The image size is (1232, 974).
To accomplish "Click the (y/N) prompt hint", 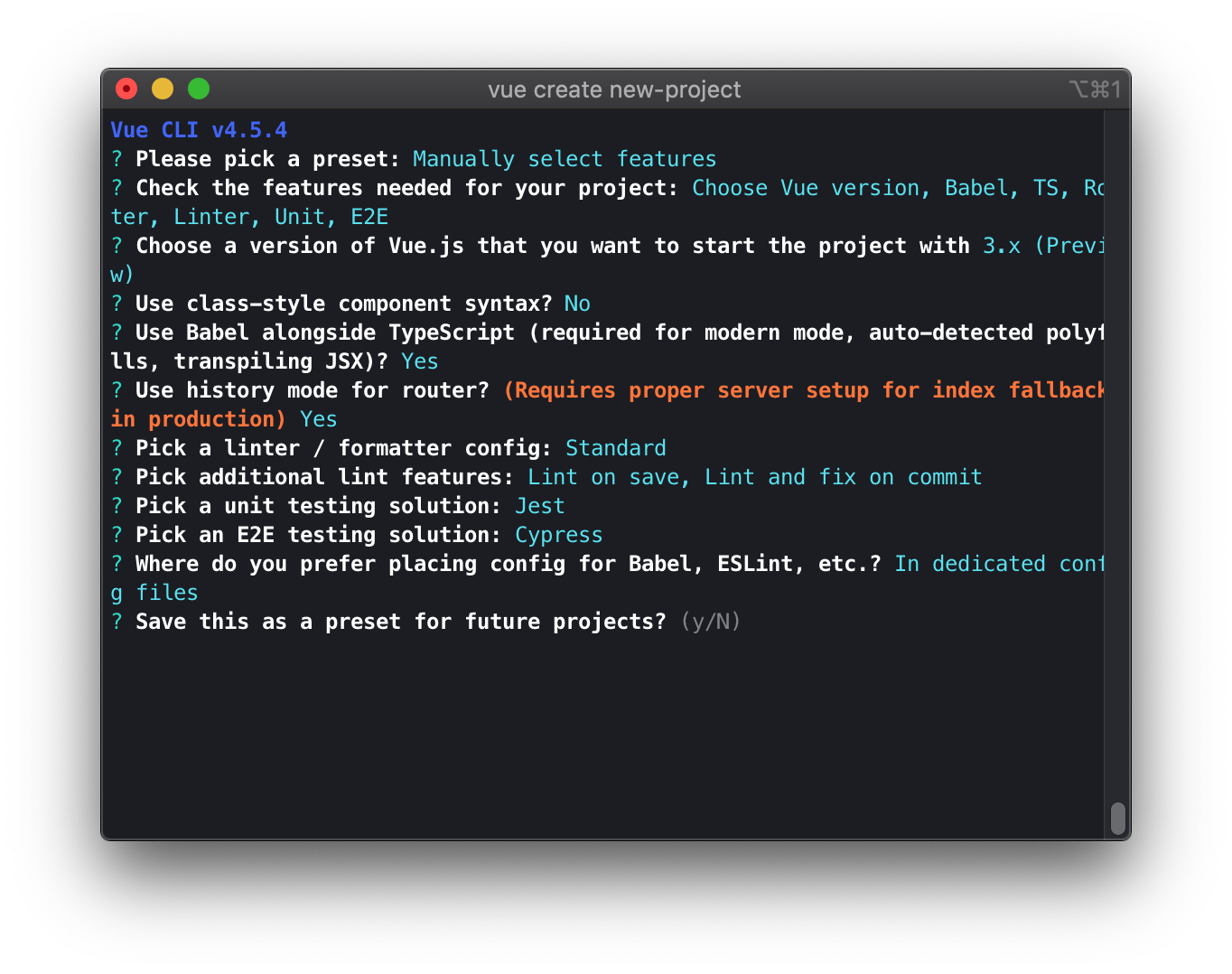I will pos(711,622).
